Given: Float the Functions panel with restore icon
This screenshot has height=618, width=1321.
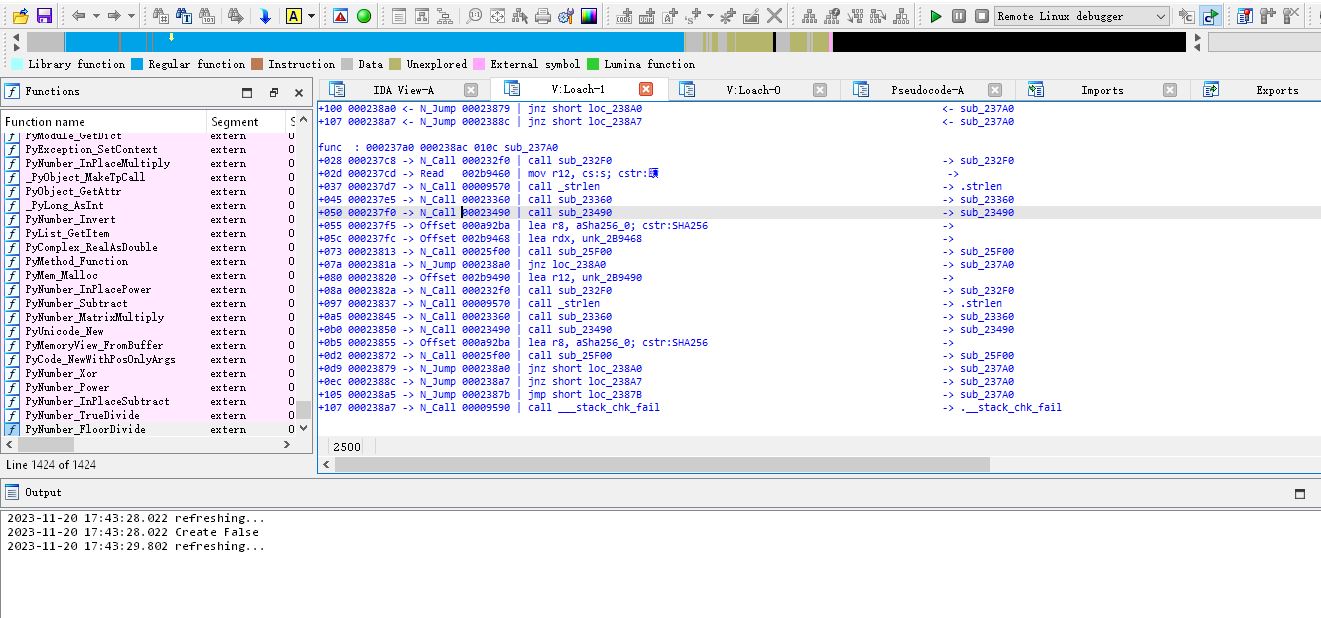Looking at the screenshot, I should tap(273, 92).
